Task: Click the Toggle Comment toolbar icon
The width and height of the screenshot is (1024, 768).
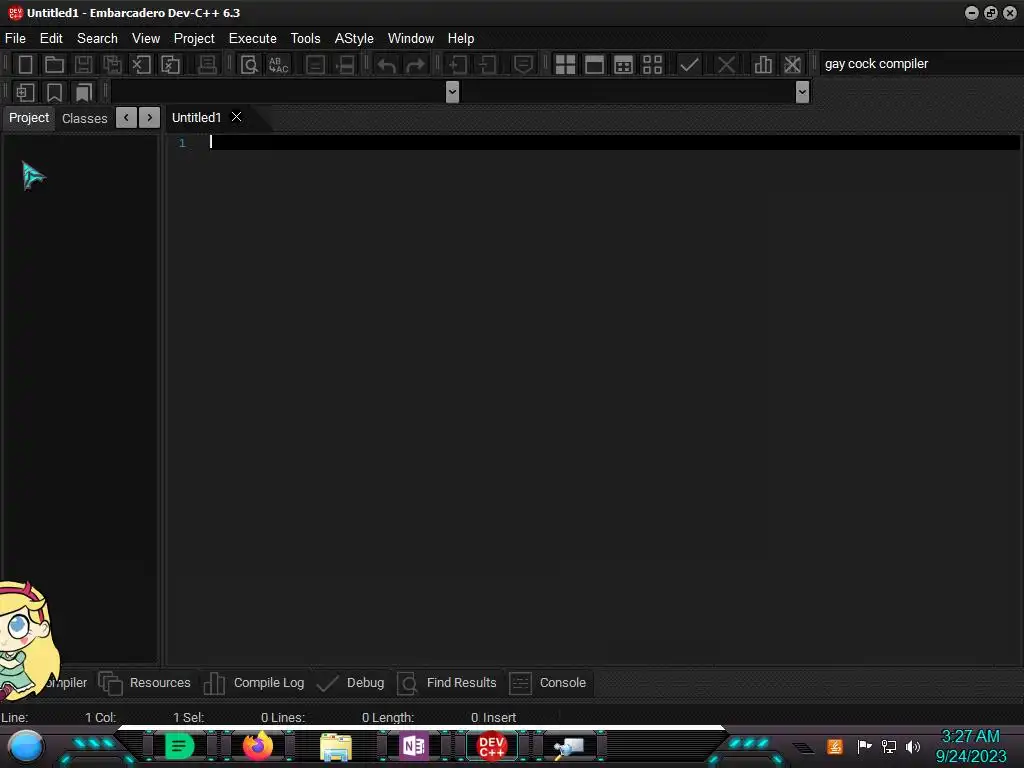Action: [523, 64]
